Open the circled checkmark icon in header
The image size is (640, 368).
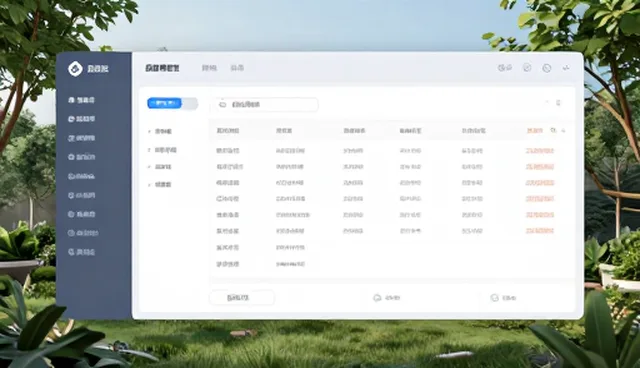(527, 68)
